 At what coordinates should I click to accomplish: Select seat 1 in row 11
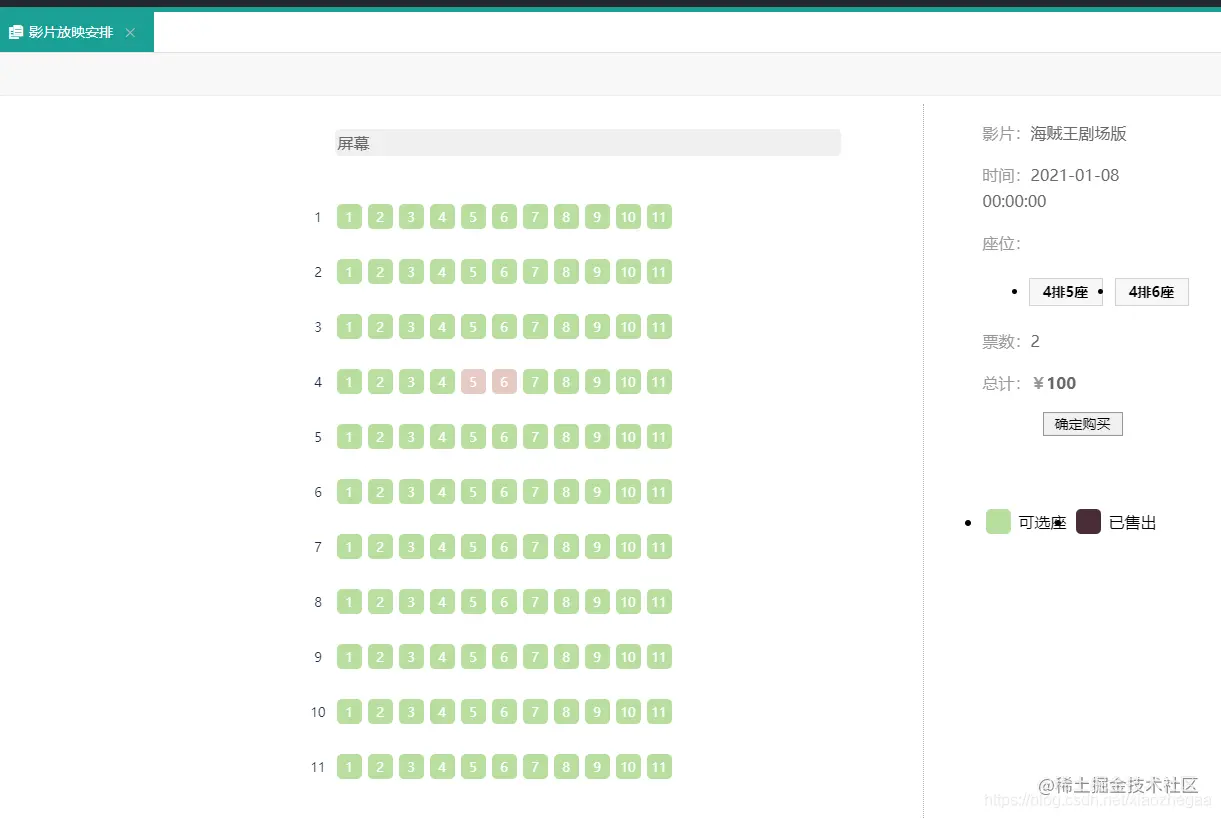coord(349,767)
